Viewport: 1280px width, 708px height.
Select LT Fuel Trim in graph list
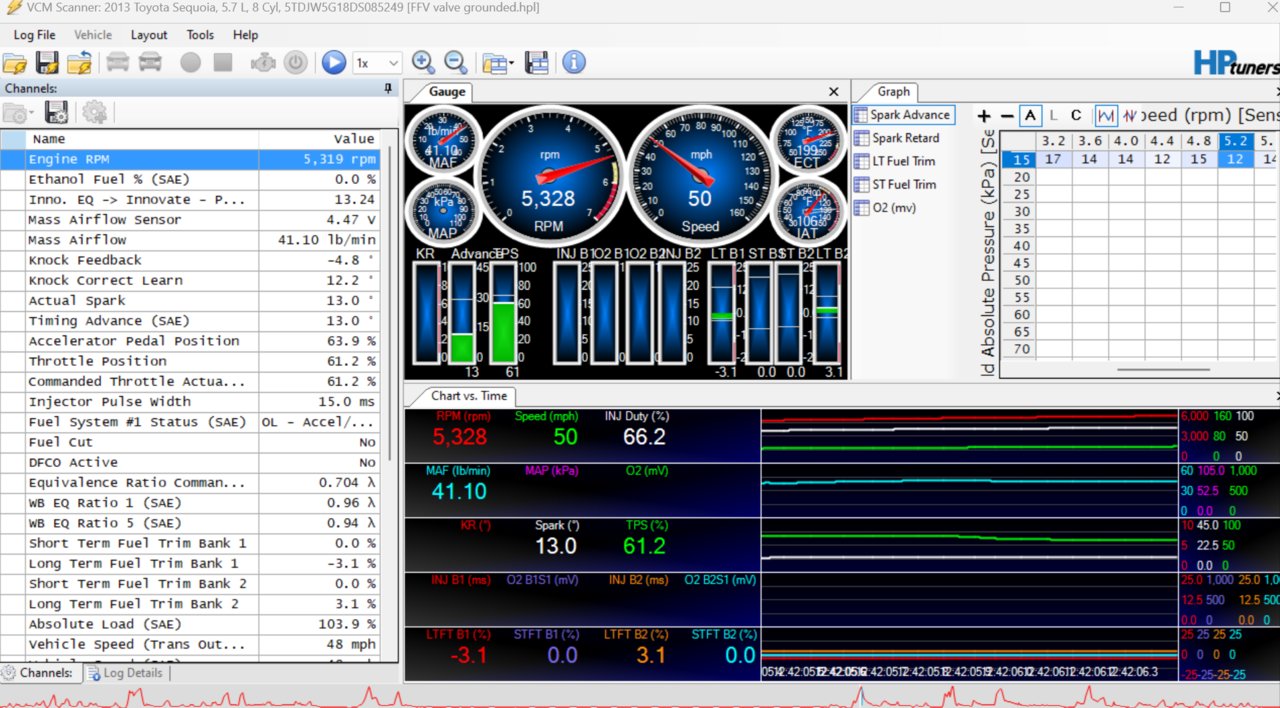click(895, 161)
